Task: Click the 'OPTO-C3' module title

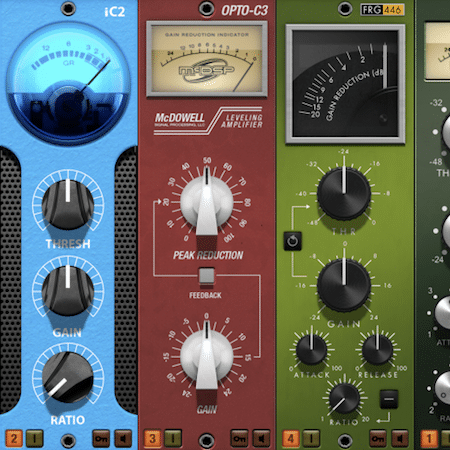Action: [x=245, y=11]
